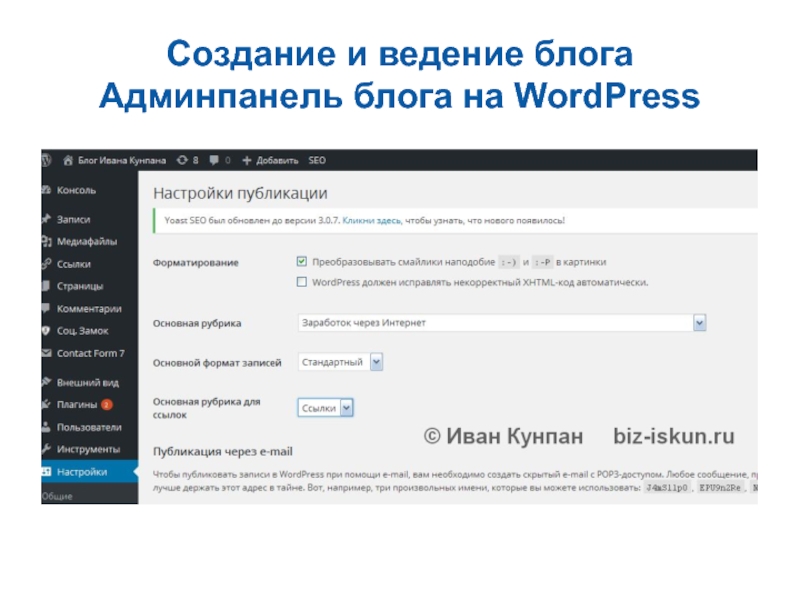
Task: Click arrow of Ссылки category dropdown
Action: tap(346, 408)
